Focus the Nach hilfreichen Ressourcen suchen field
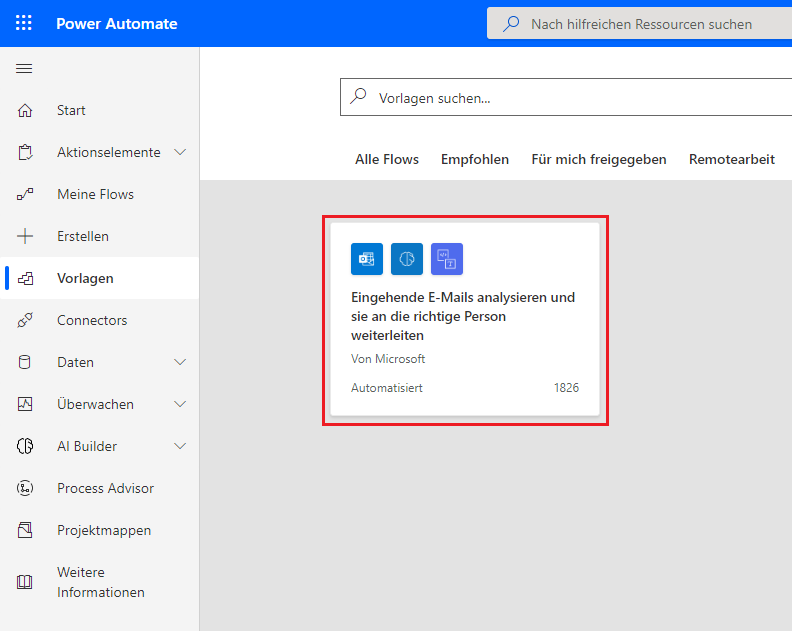Image resolution: width=792 pixels, height=631 pixels. [641, 23]
